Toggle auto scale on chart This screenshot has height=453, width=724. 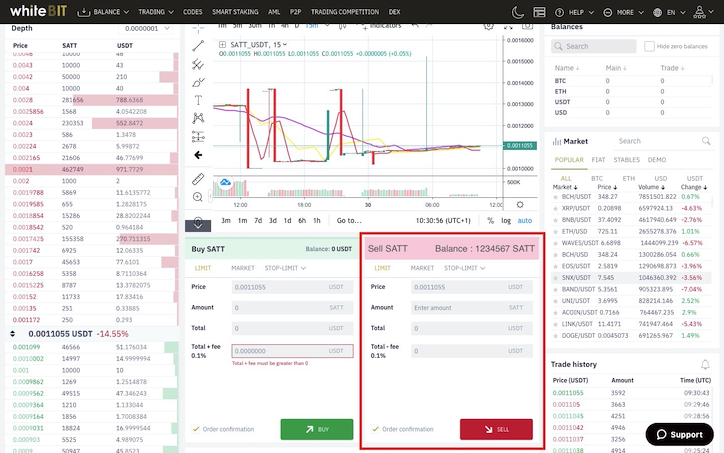click(x=525, y=221)
